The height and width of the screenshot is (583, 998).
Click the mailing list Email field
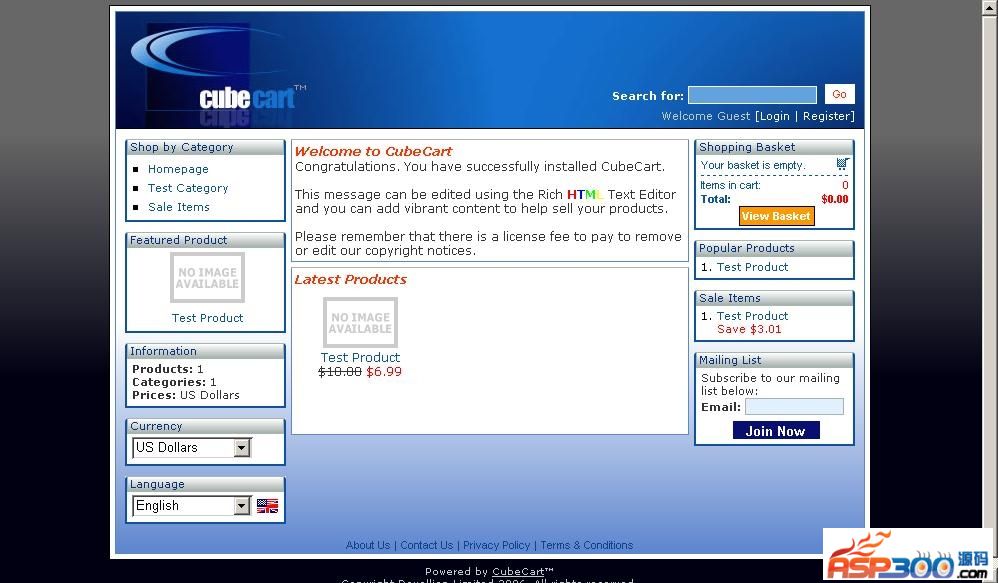point(794,407)
